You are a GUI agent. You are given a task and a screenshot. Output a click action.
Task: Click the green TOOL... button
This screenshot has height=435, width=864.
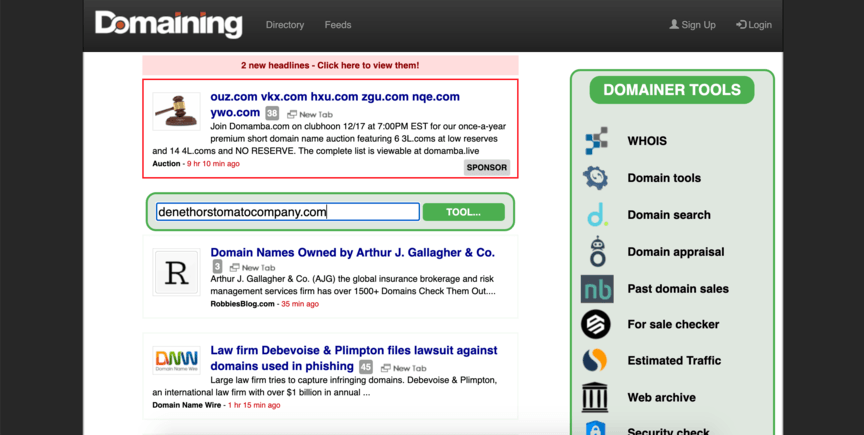tap(463, 212)
